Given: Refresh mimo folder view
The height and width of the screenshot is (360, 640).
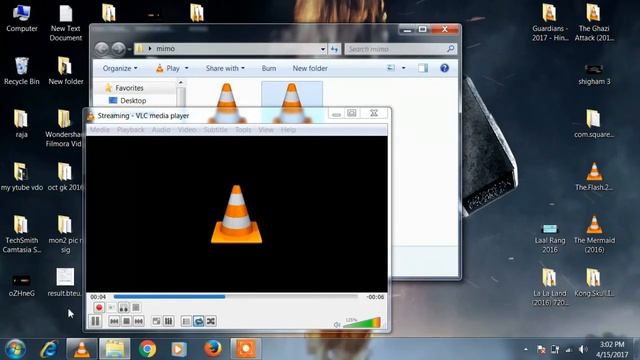Looking at the screenshot, I should (334, 49).
